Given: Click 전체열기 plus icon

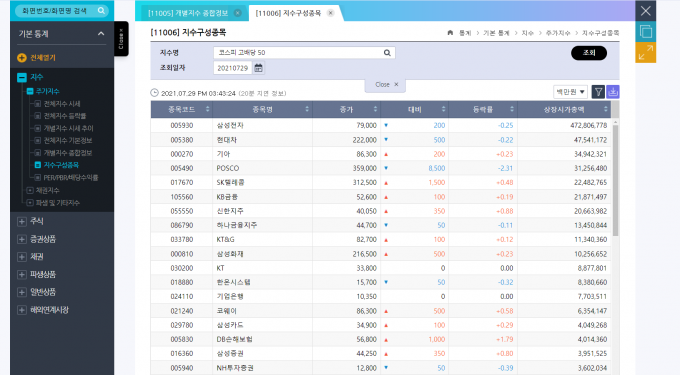Looking at the screenshot, I should 21,58.
